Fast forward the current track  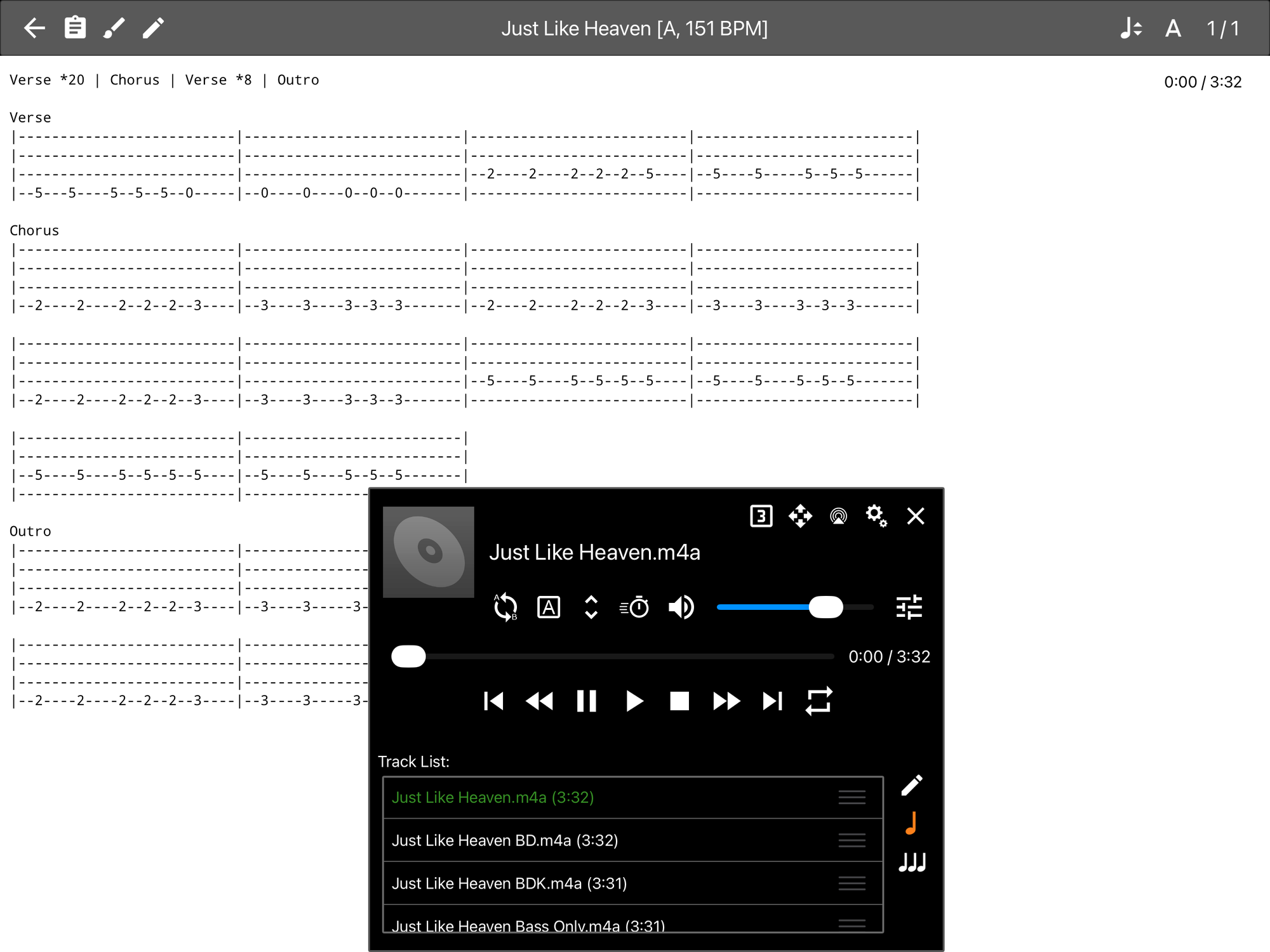click(726, 701)
